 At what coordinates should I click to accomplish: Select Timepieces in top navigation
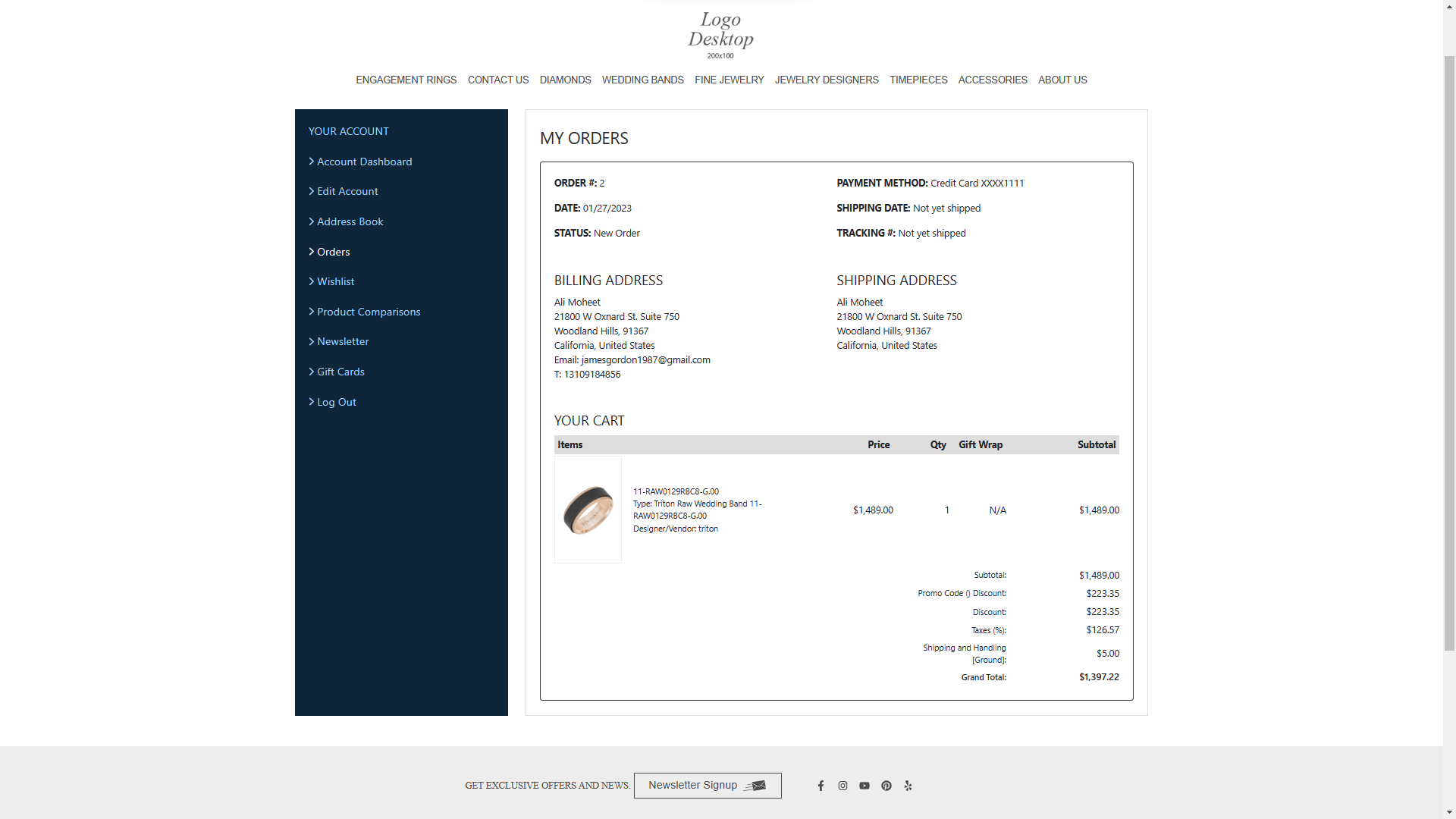tap(918, 80)
